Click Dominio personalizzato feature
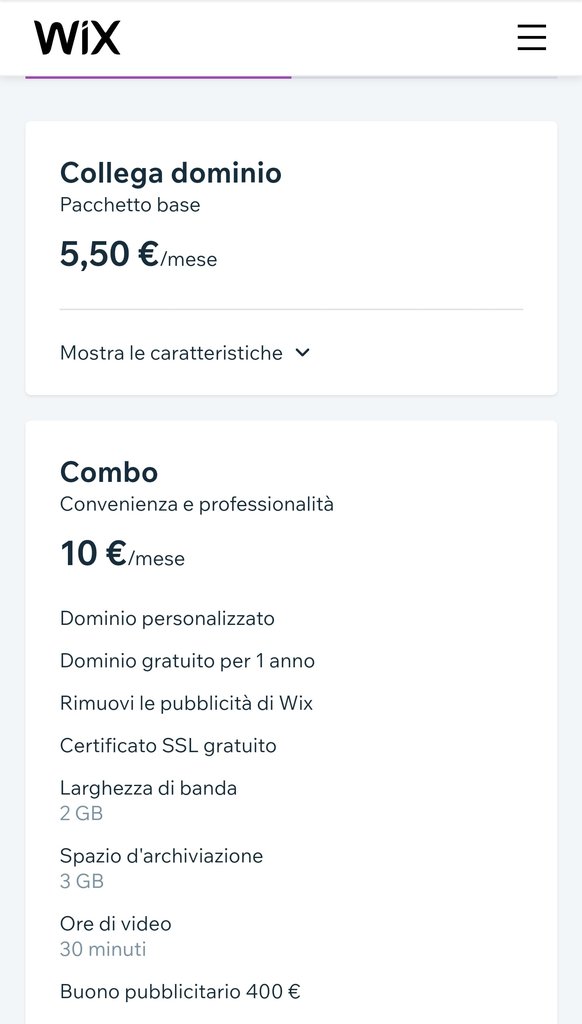This screenshot has width=582, height=1024. (167, 618)
